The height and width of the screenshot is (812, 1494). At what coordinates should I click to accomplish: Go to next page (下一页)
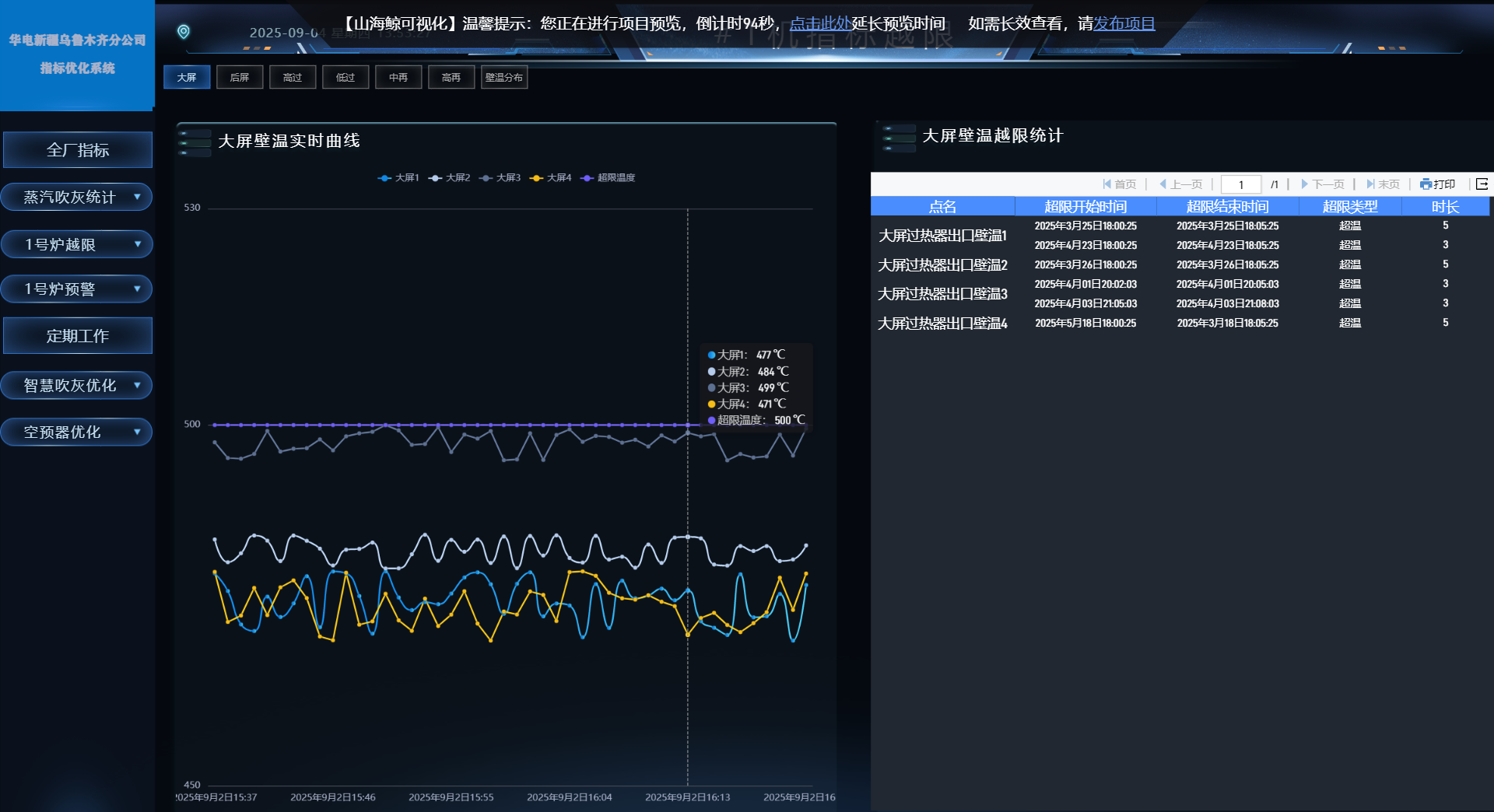click(1323, 184)
